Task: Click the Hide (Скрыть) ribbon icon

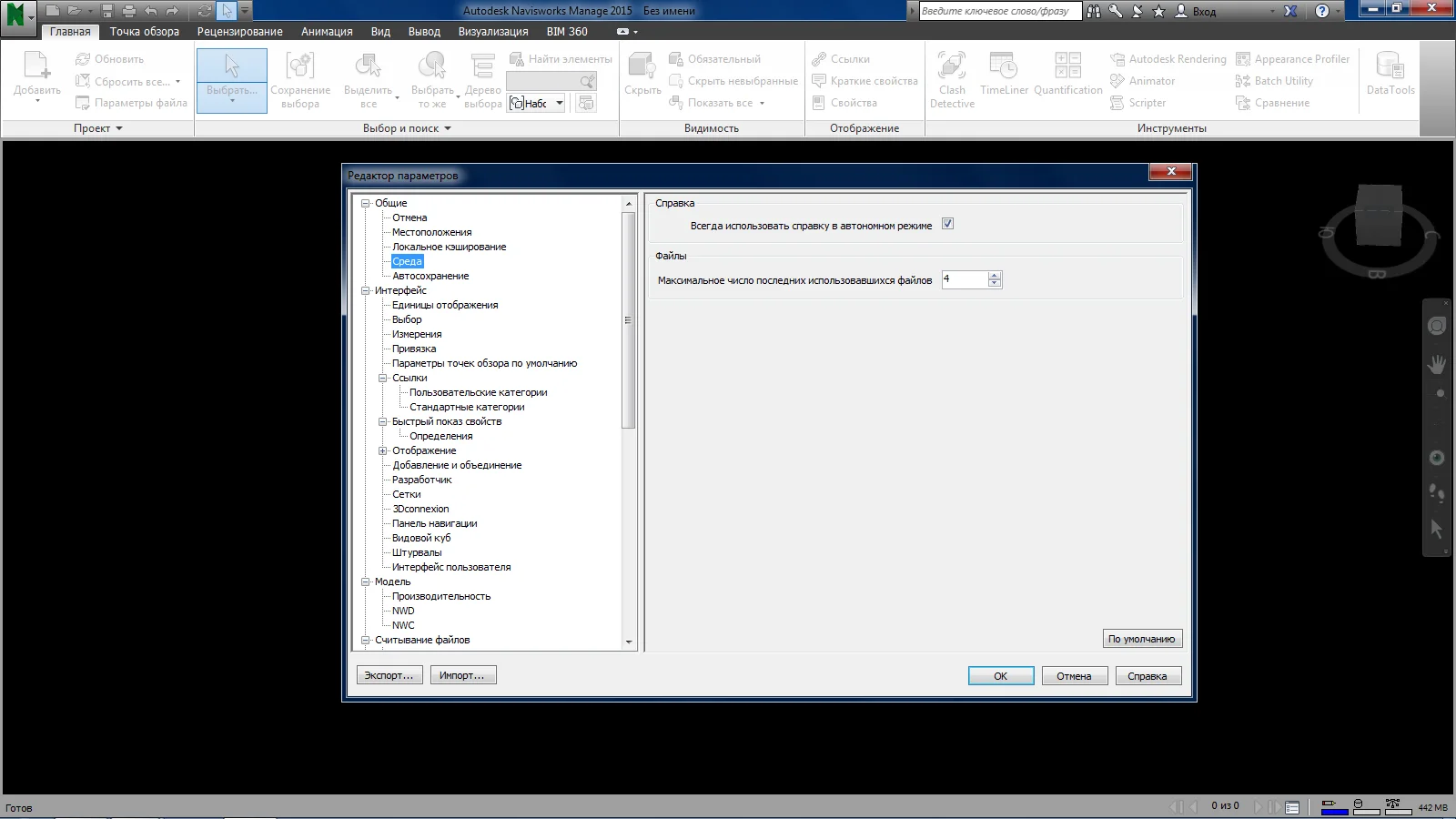Action: pos(642,67)
